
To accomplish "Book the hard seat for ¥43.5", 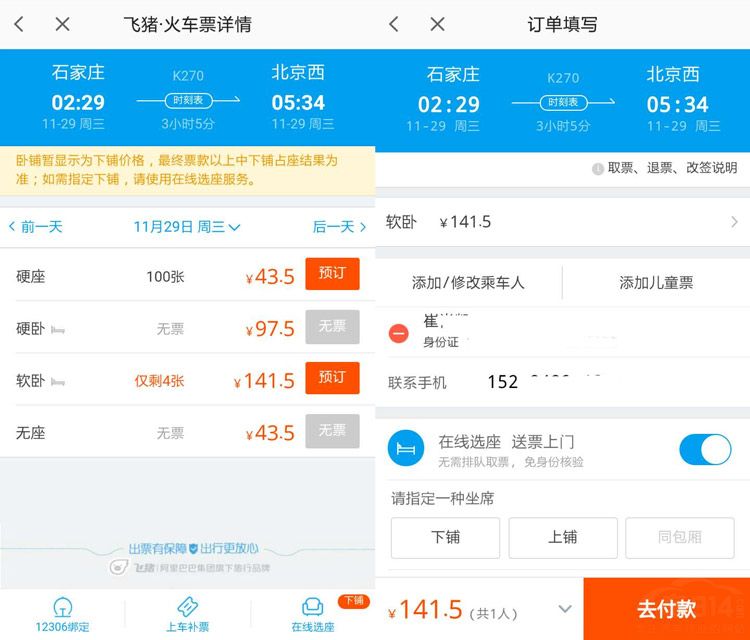I will (331, 275).
